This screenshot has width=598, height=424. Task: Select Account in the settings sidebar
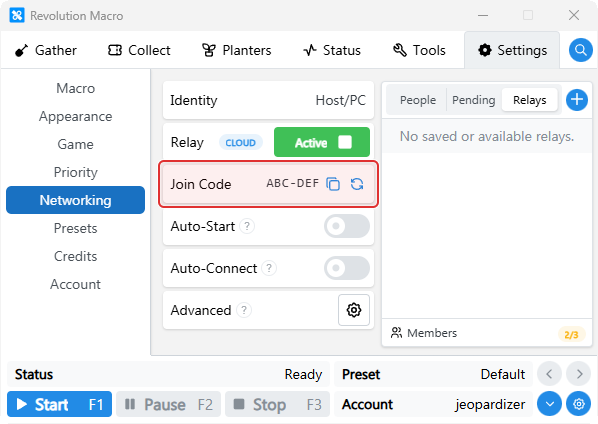coord(76,284)
